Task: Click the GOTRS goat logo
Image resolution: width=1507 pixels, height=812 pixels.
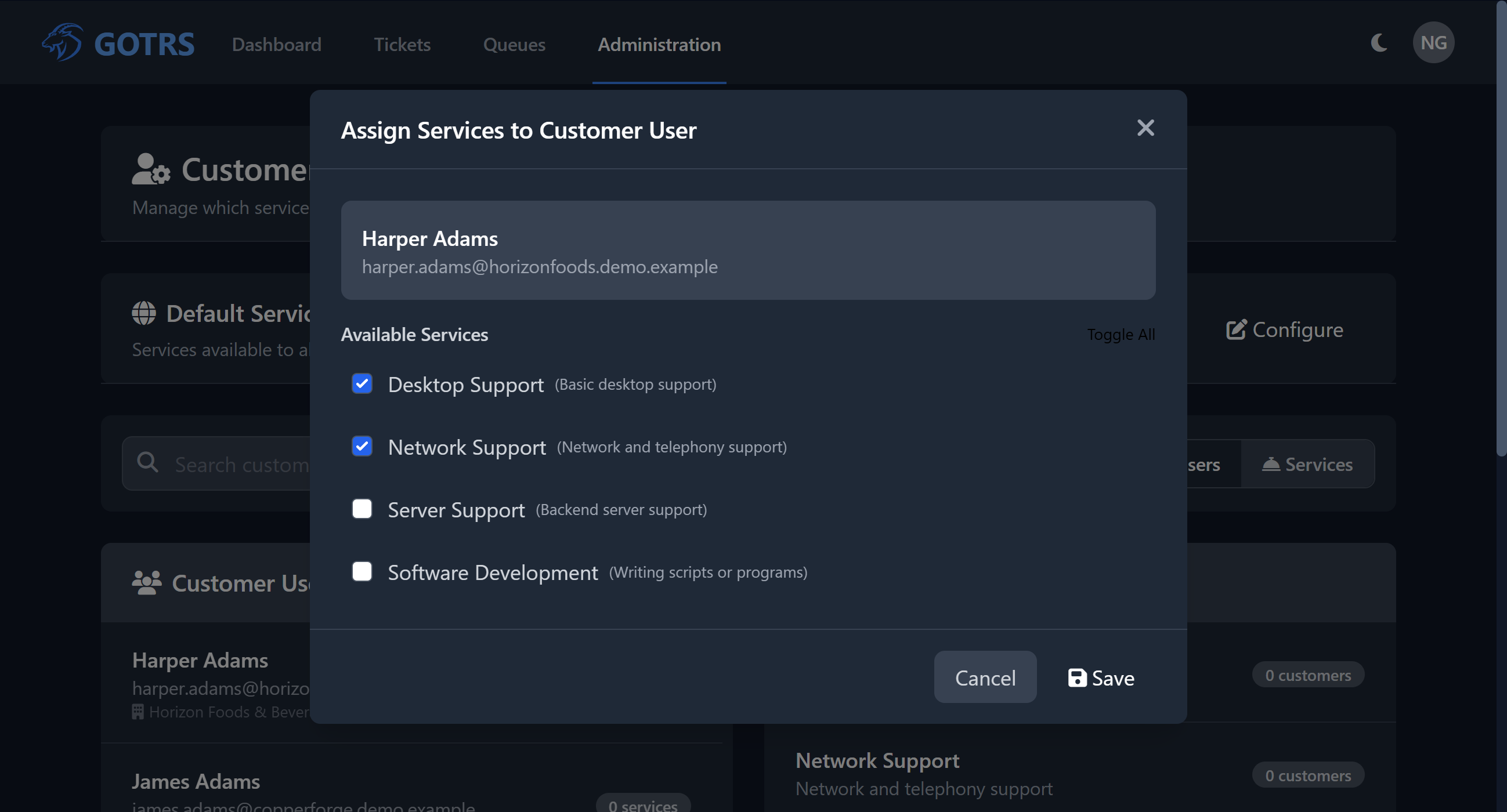Action: [63, 42]
